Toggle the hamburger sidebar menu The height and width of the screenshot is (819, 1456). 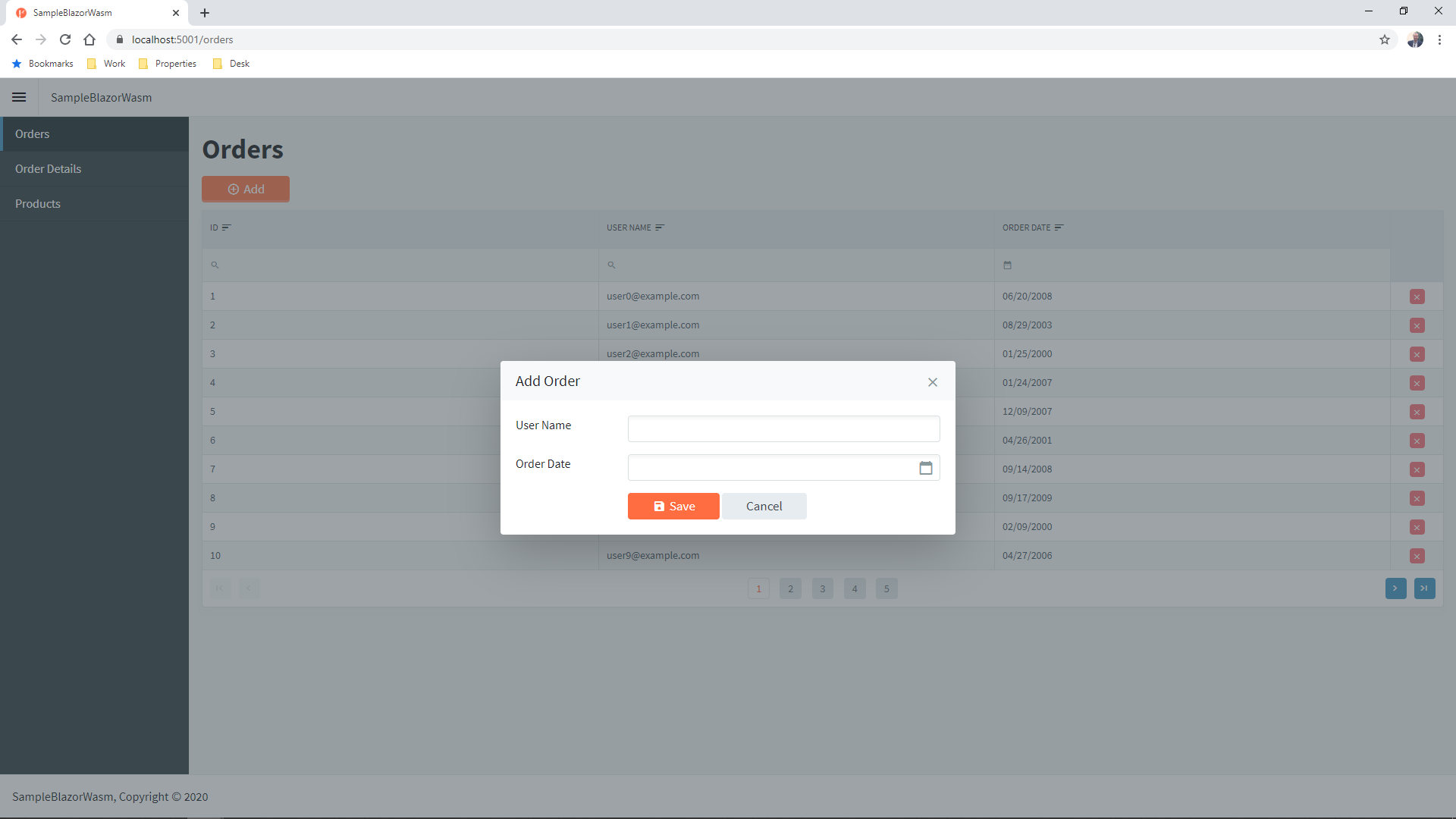19,97
